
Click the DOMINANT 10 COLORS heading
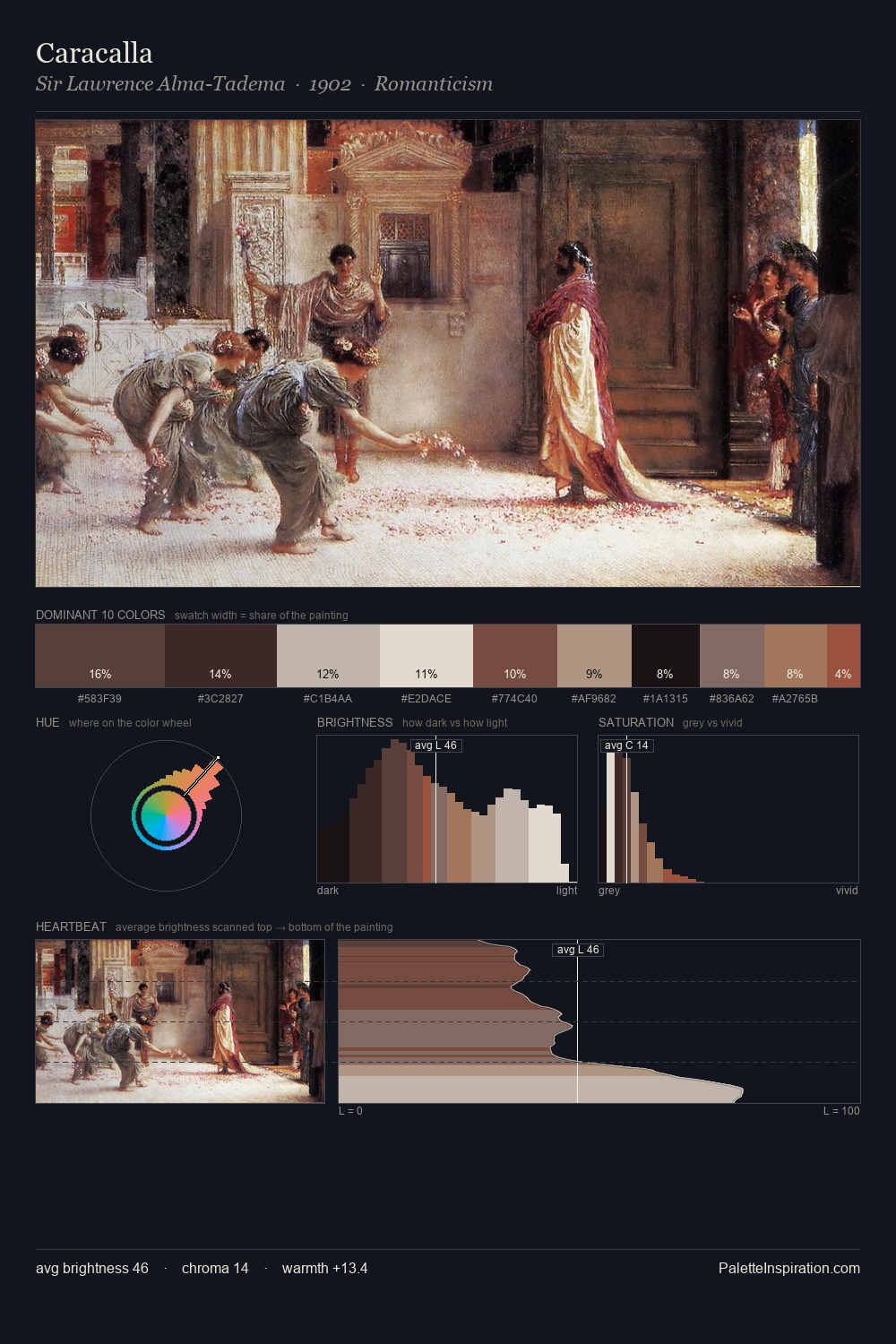tap(100, 615)
